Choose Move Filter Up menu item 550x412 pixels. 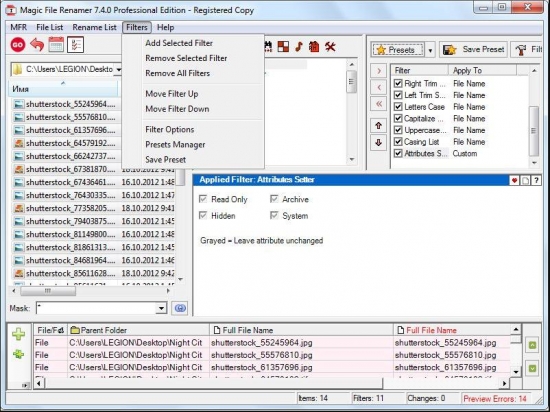click(x=172, y=94)
